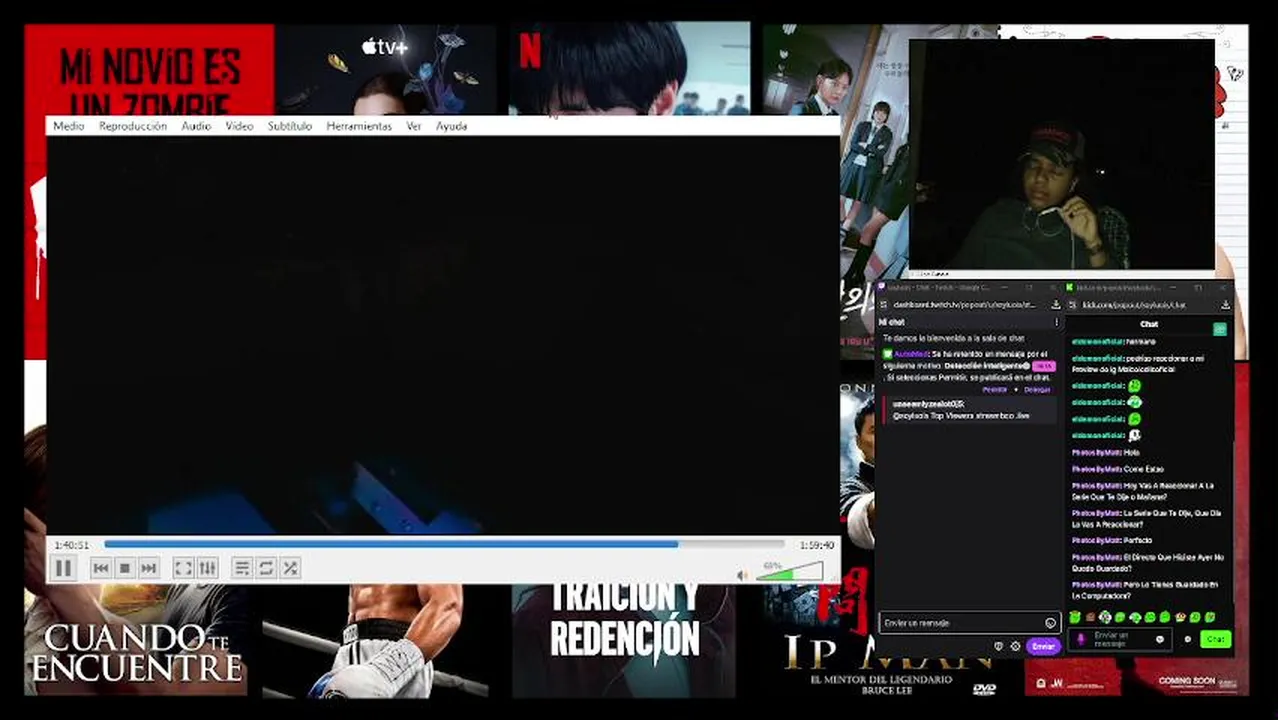Toggle elapsed time display 1:40:51
1278x720 pixels.
point(71,545)
